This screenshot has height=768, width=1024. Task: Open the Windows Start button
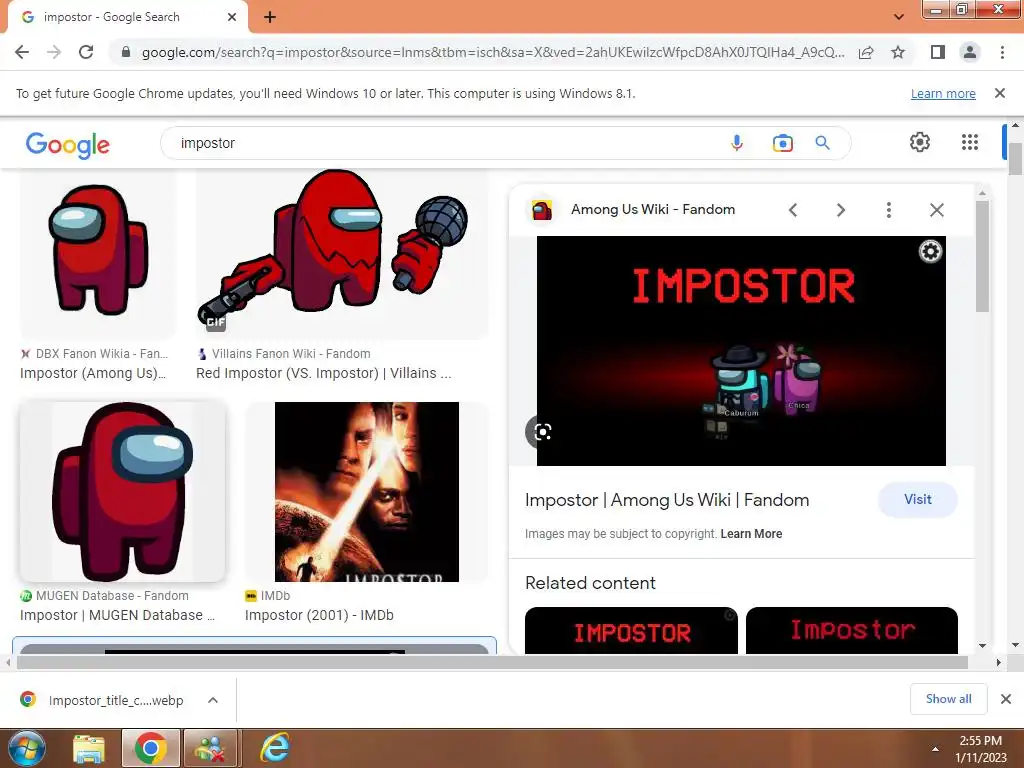[x=26, y=748]
